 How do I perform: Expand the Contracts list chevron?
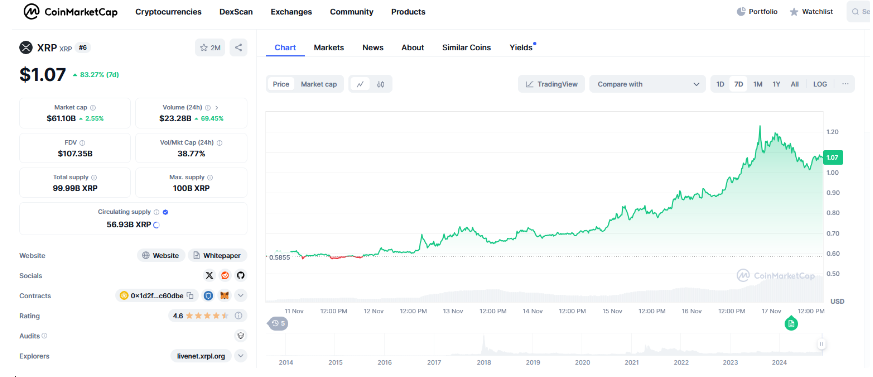pyautogui.click(x=241, y=296)
